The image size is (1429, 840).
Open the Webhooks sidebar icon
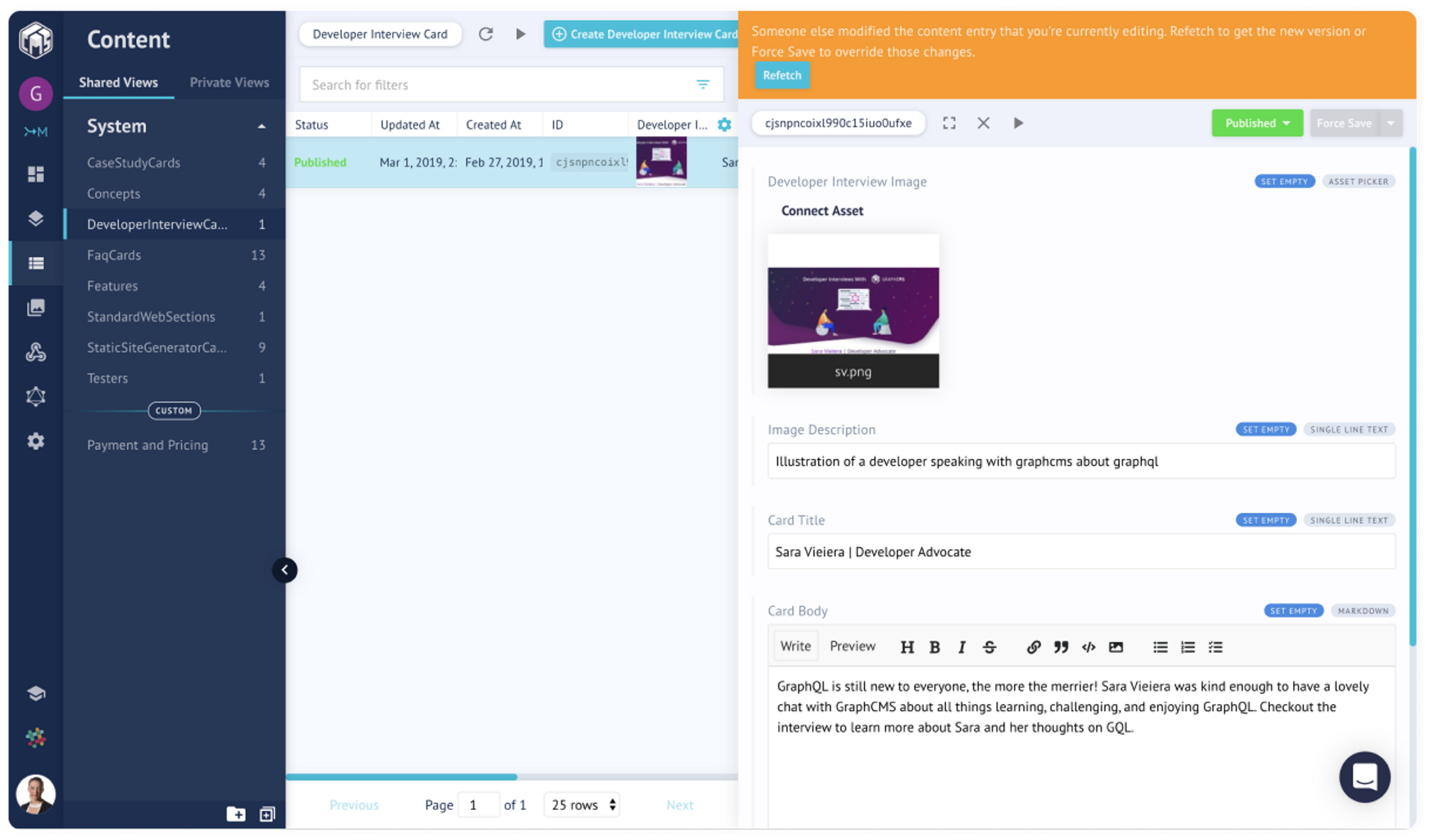click(36, 352)
